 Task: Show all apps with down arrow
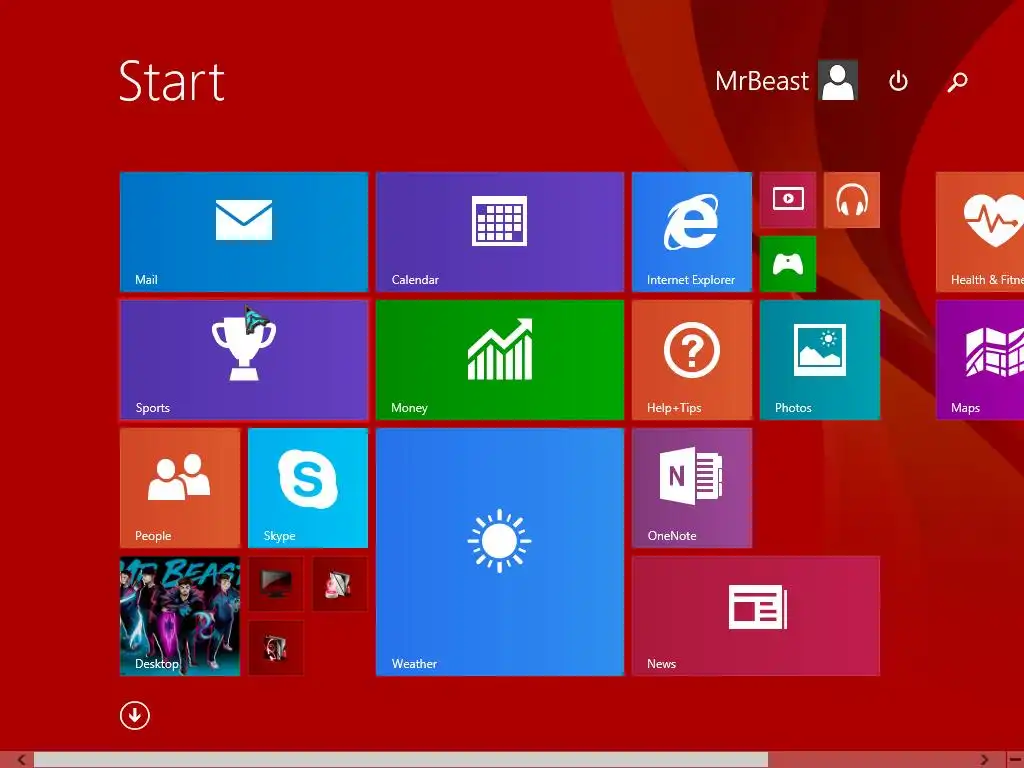(135, 716)
